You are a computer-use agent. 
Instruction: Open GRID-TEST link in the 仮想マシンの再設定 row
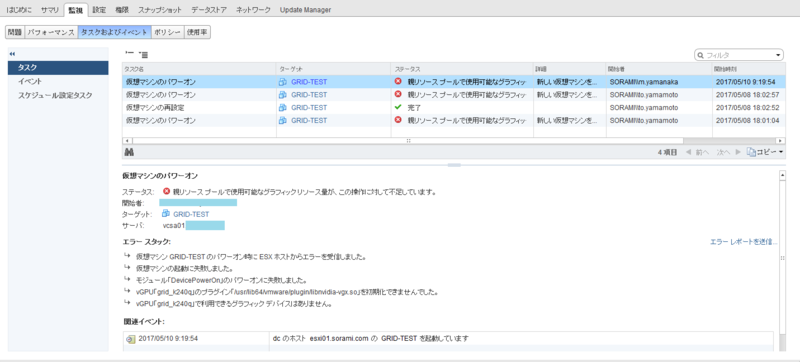pos(309,108)
